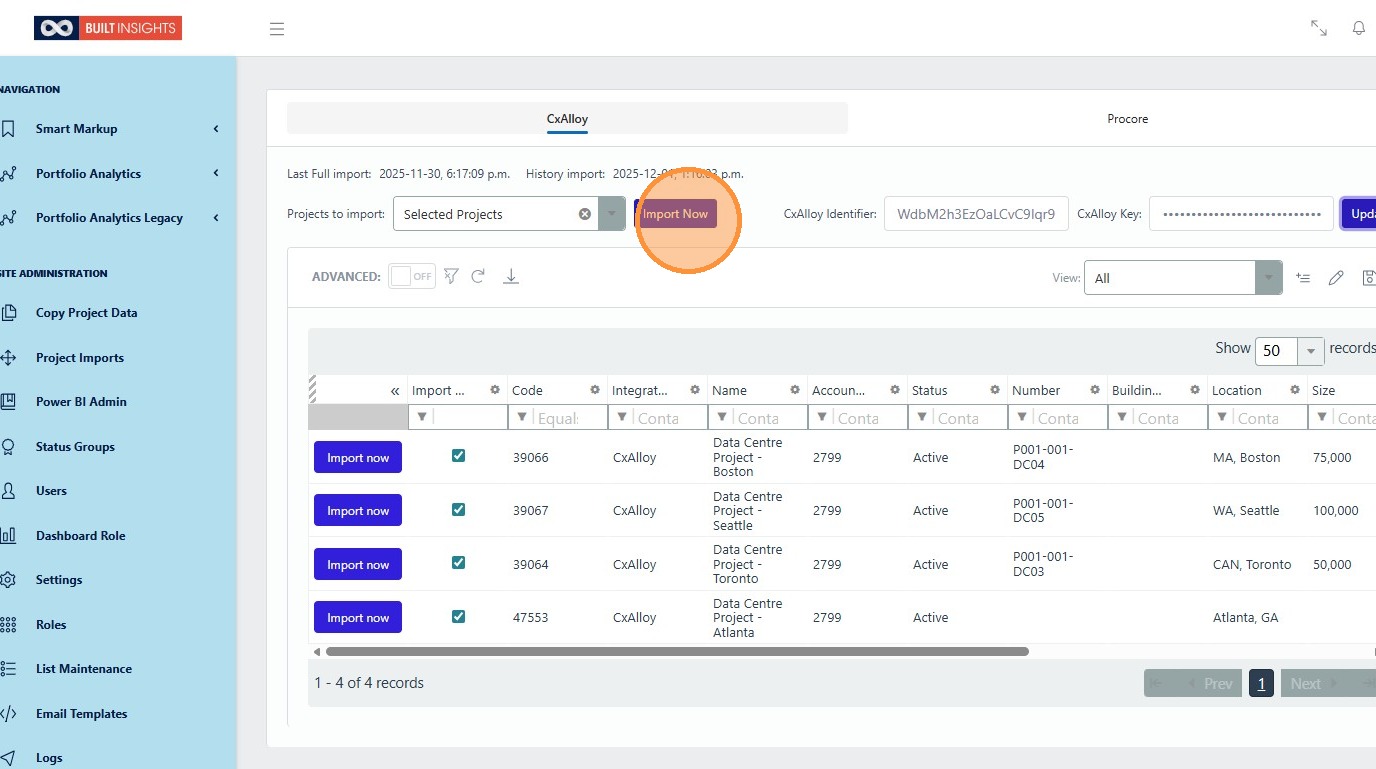
Task: Click the Dashboard Role bar chart icon
Action: point(8,536)
